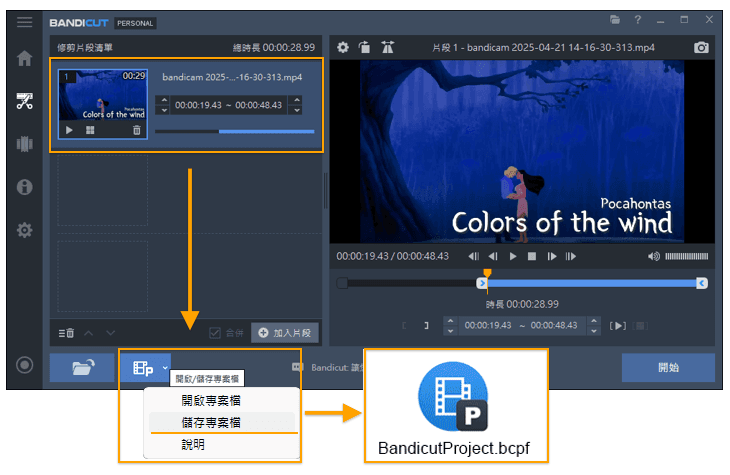Move segment down arrow
The image size is (730, 475).
click(110, 333)
